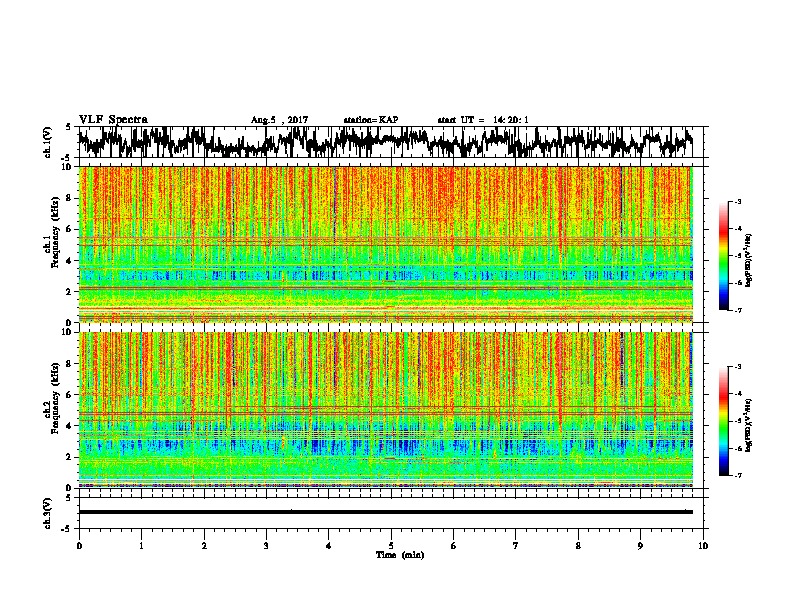The image size is (792, 612).
Task: Click time axis tick label "3"
Action: pos(266,546)
